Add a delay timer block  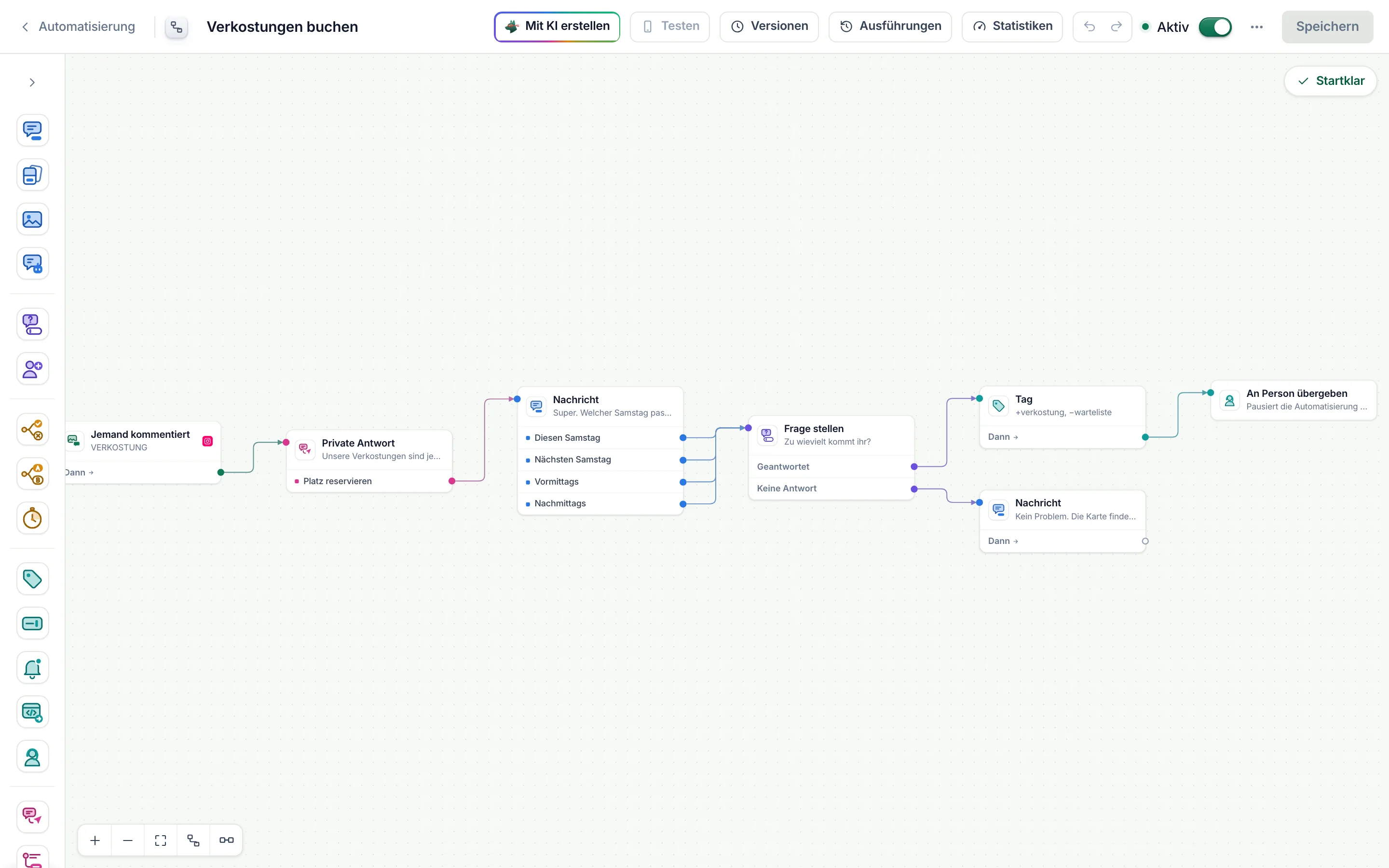[x=33, y=518]
